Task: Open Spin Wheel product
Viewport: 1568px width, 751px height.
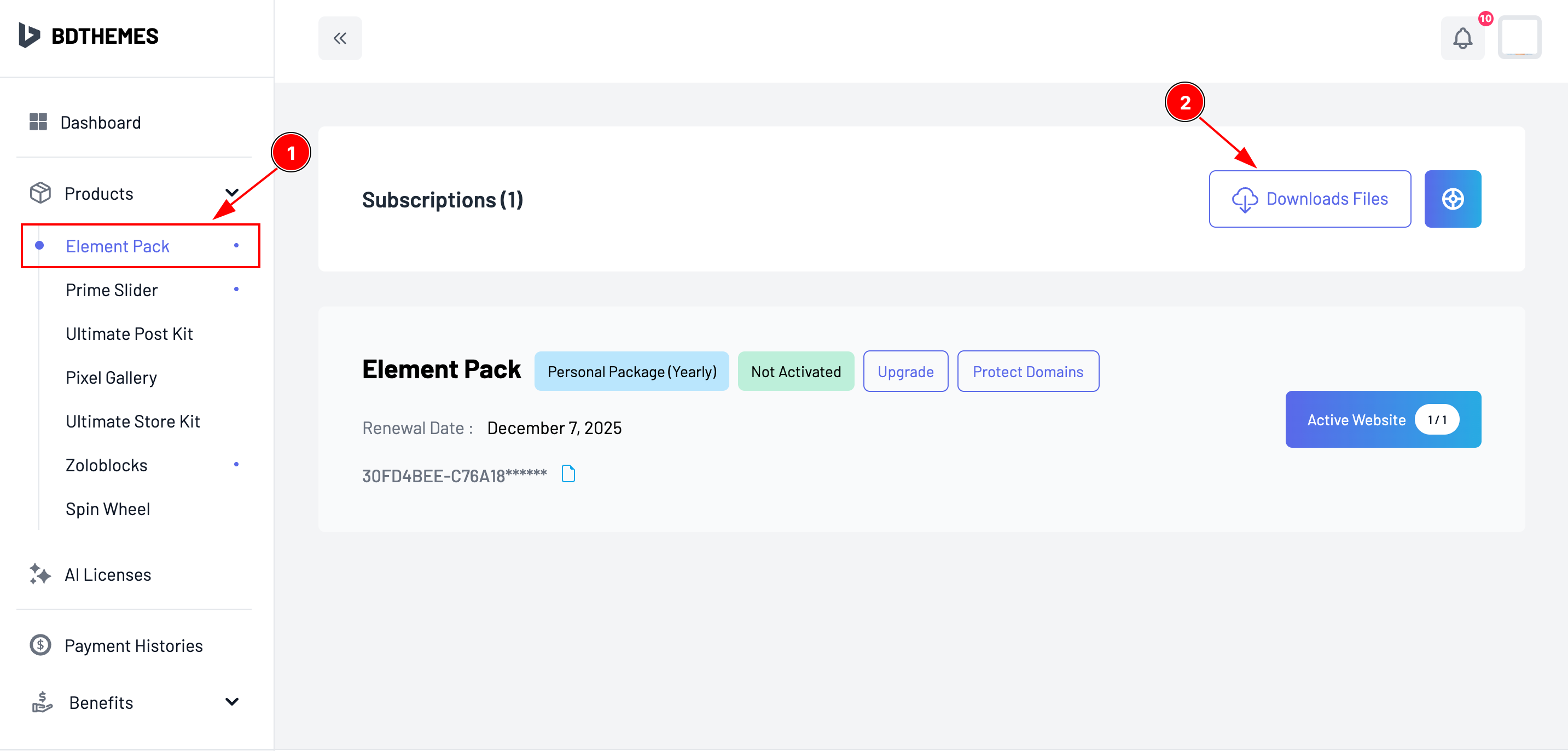Action: click(108, 509)
